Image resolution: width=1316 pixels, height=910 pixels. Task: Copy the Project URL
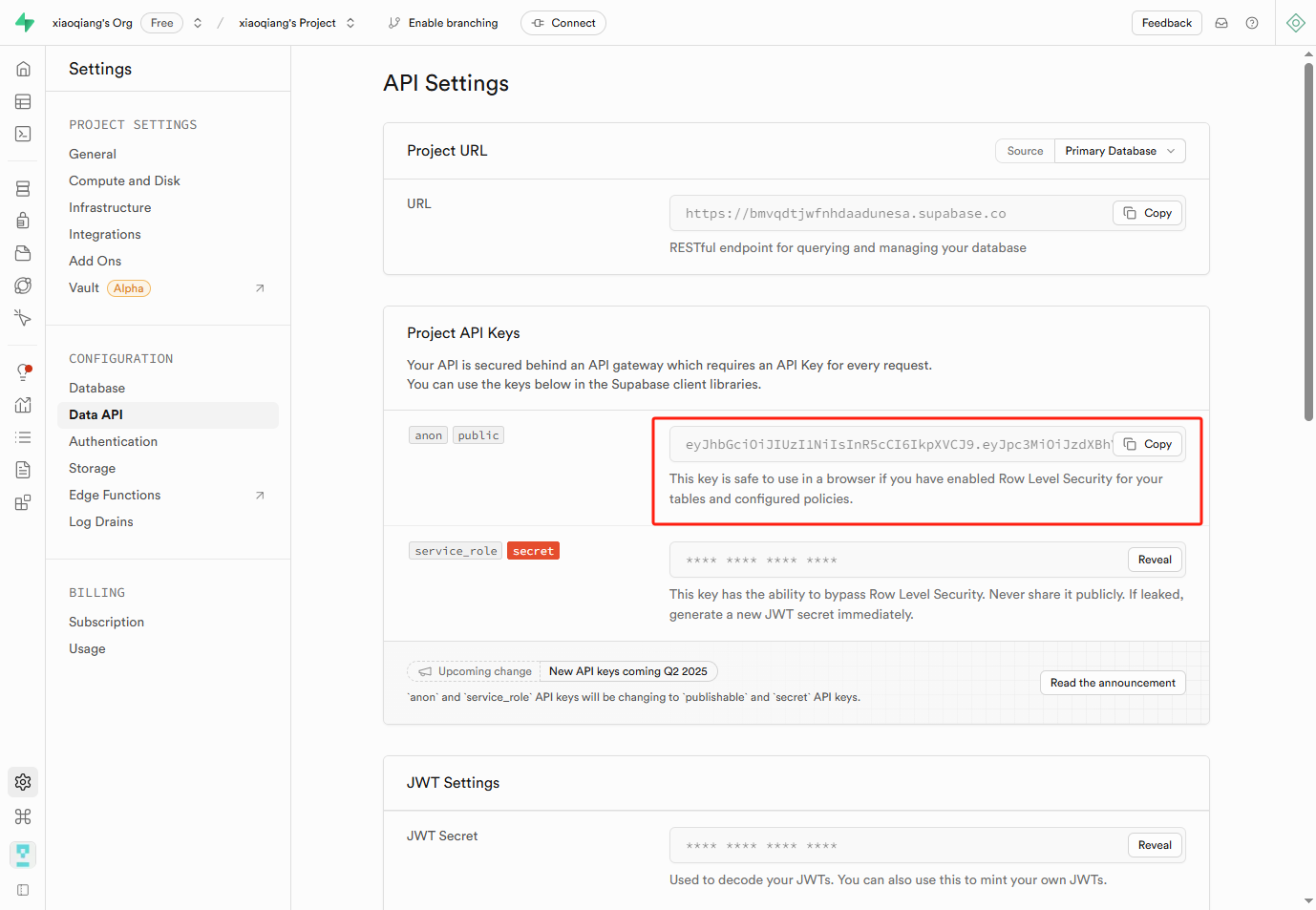point(1148,213)
